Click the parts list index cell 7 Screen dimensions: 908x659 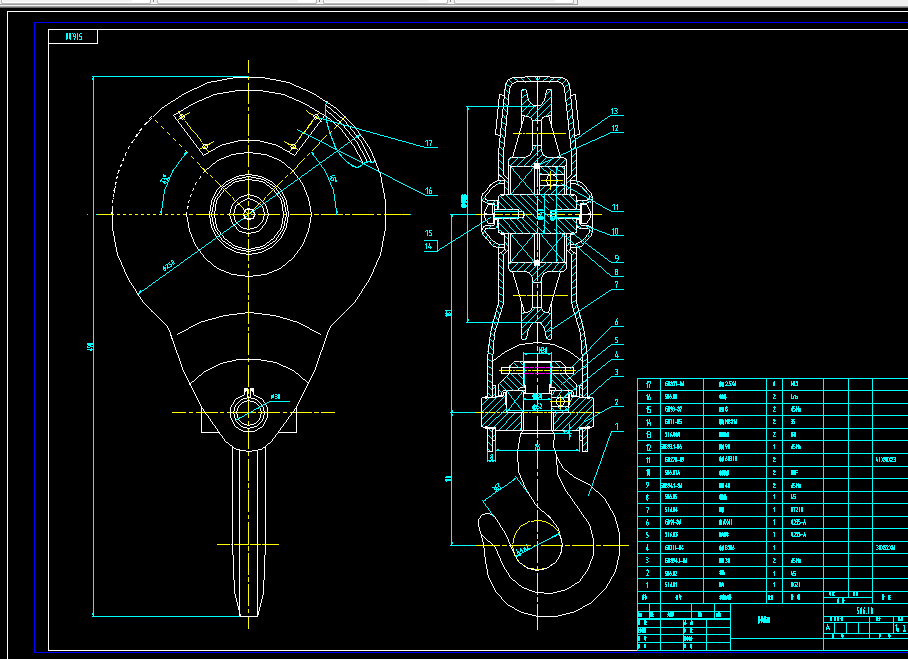pyautogui.click(x=649, y=510)
